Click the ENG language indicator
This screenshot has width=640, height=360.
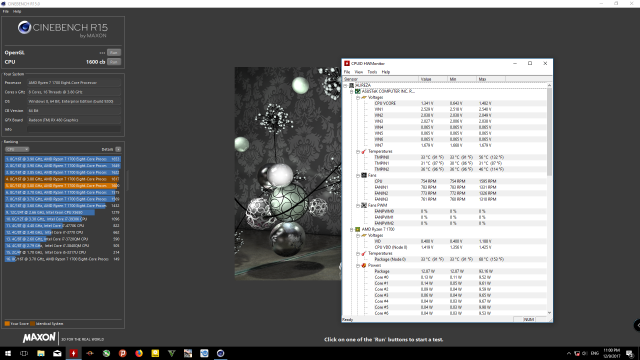pos(595,353)
